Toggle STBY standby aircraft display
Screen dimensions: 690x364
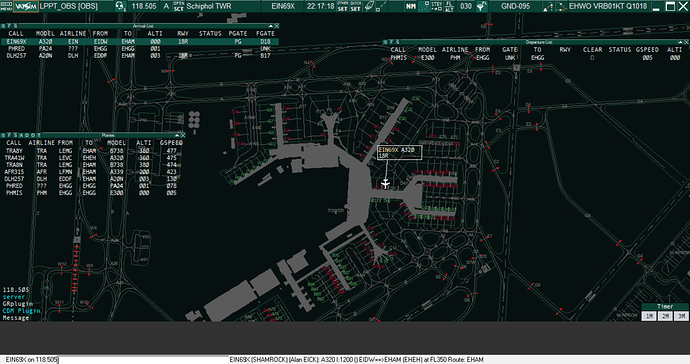pyautogui.click(x=437, y=6)
